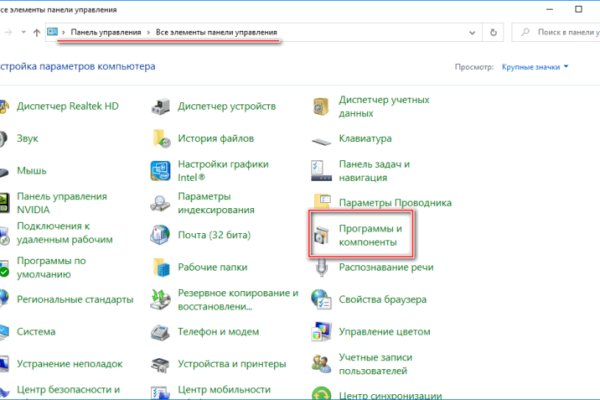This screenshot has height=400, width=600.
Task: Expand the Крупные значки view dropdown
Action: (x=533, y=68)
